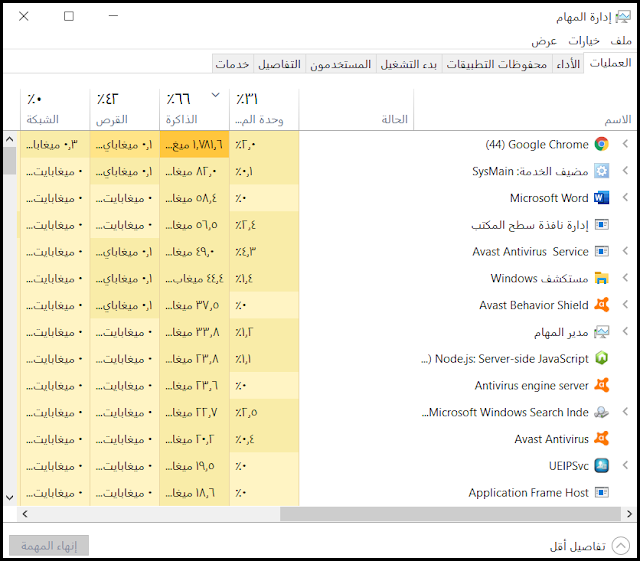640x561 pixels.
Task: Click Microsoft Word memory value ٥٨,٤
Action: 194,198
